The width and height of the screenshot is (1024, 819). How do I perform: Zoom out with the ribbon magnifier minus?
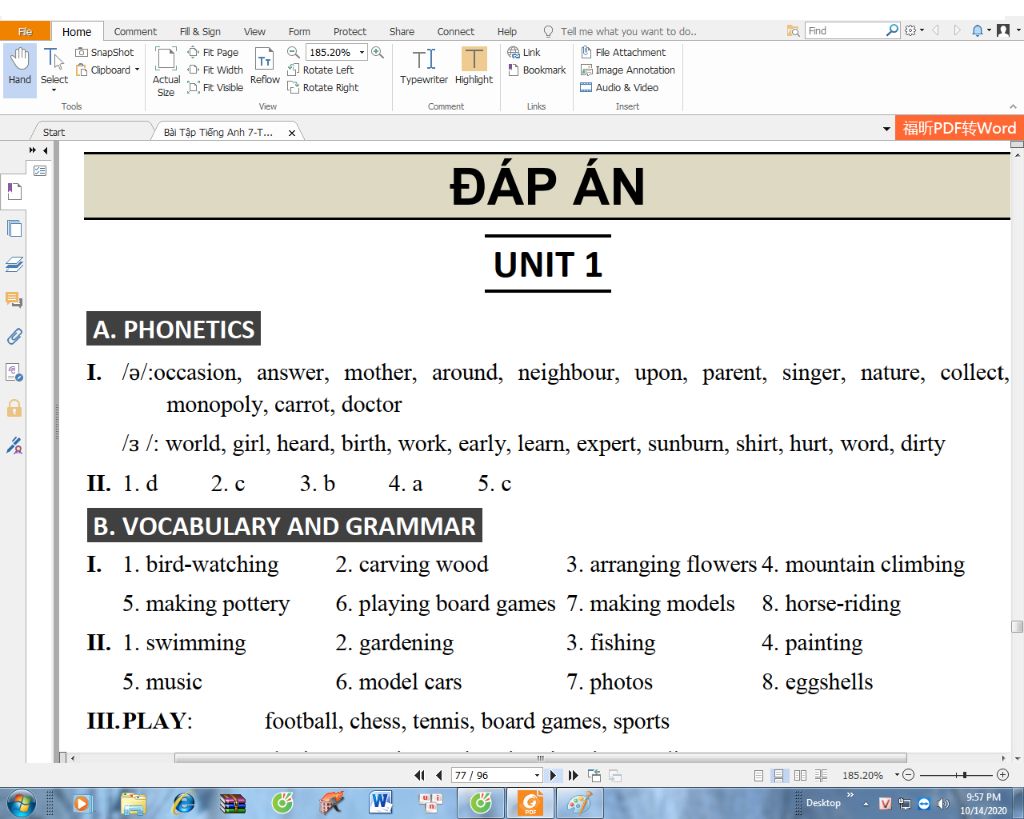click(293, 52)
